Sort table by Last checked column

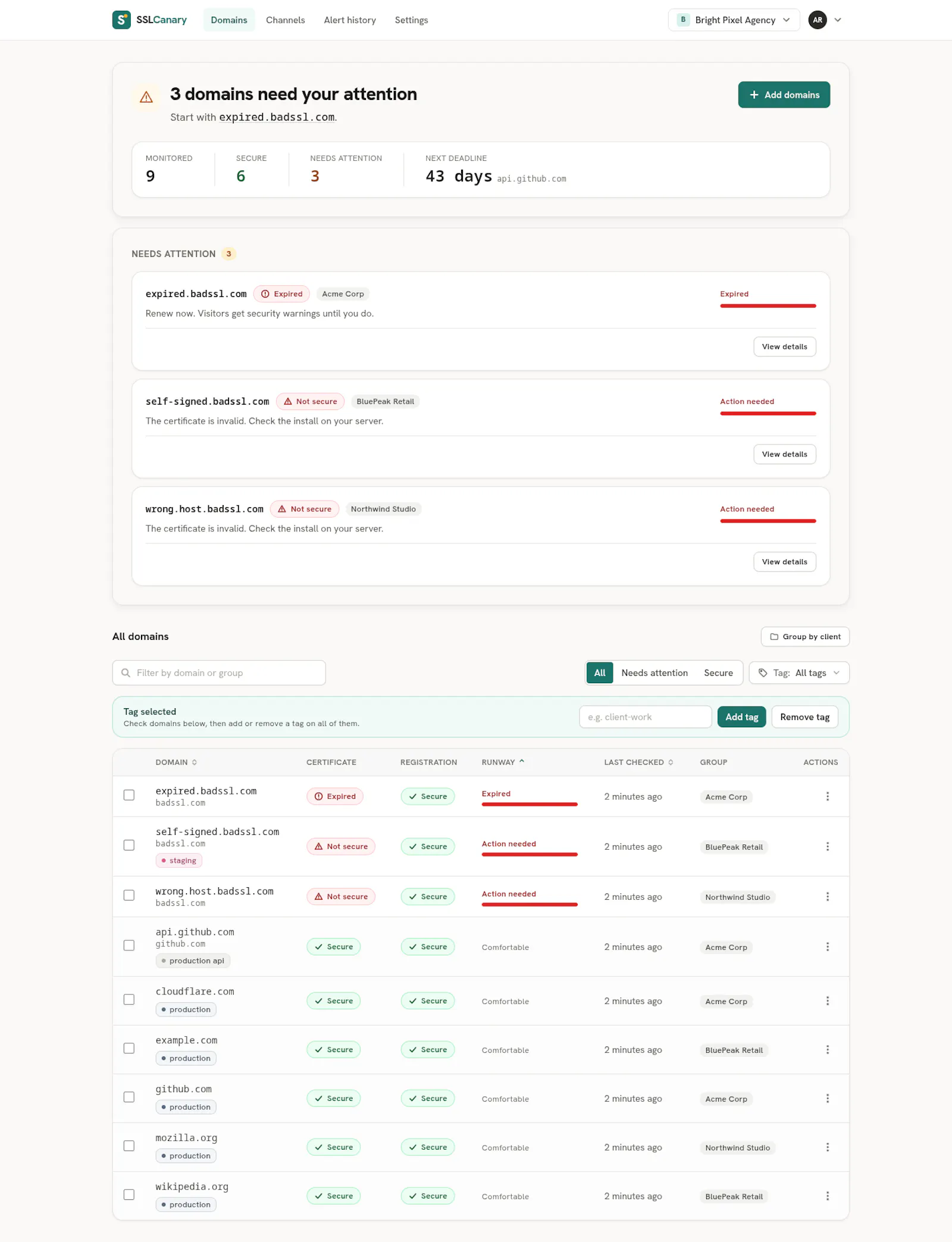click(639, 762)
